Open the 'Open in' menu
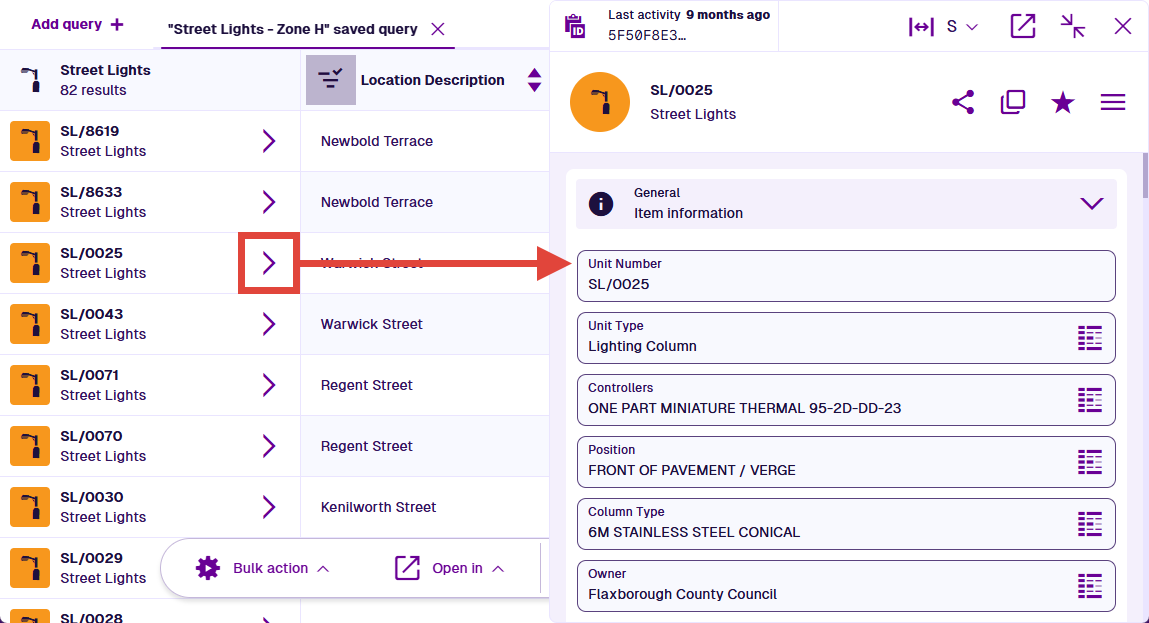This screenshot has height=623, width=1149. (450, 568)
